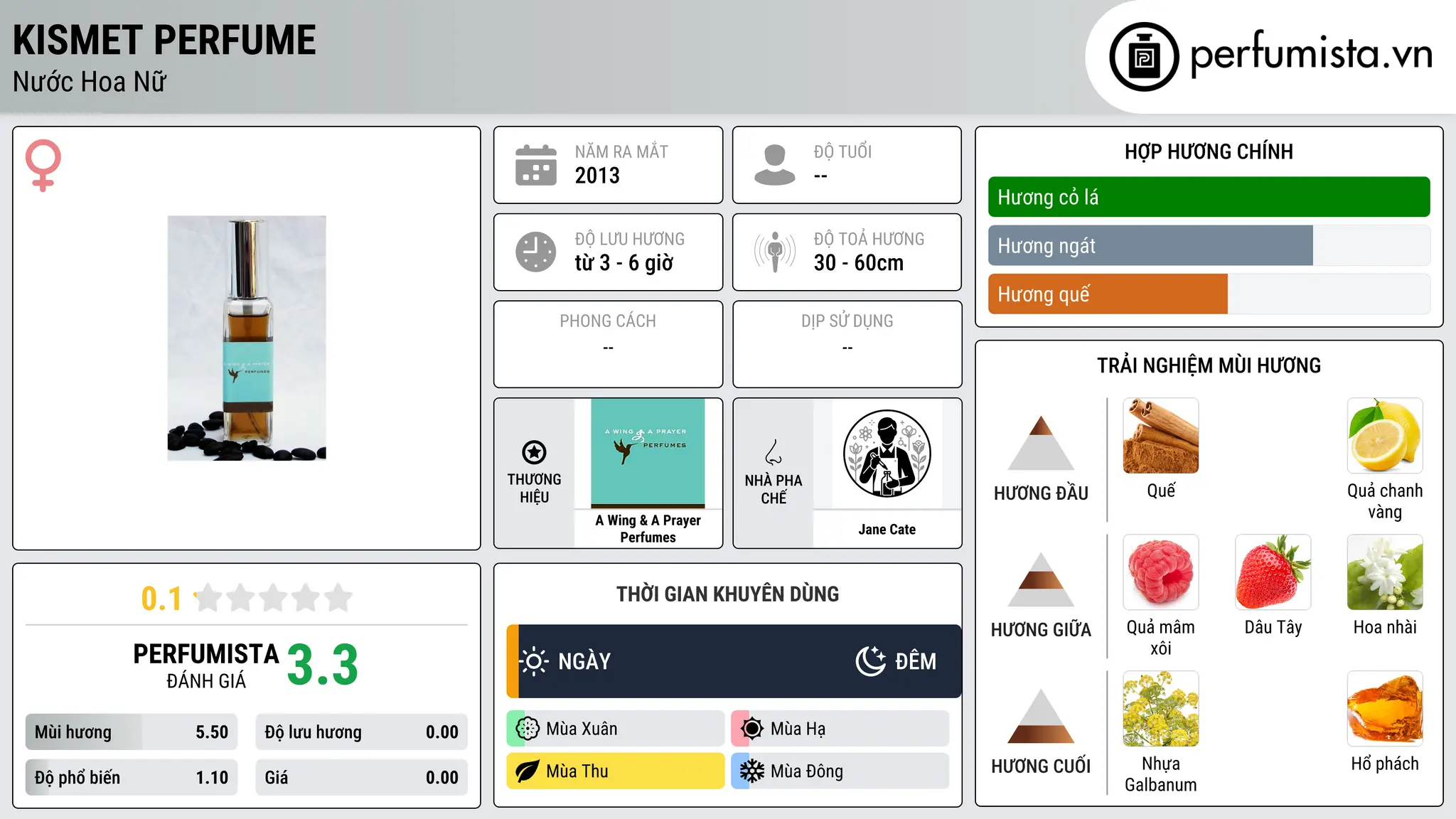
Task: Open the A Wing & A Prayer brand logo
Action: [x=648, y=453]
